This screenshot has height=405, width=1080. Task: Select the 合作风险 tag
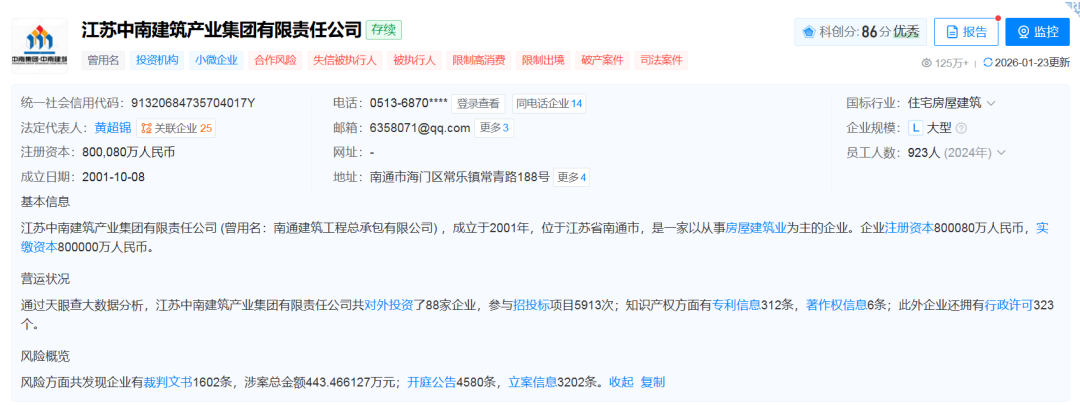(276, 60)
